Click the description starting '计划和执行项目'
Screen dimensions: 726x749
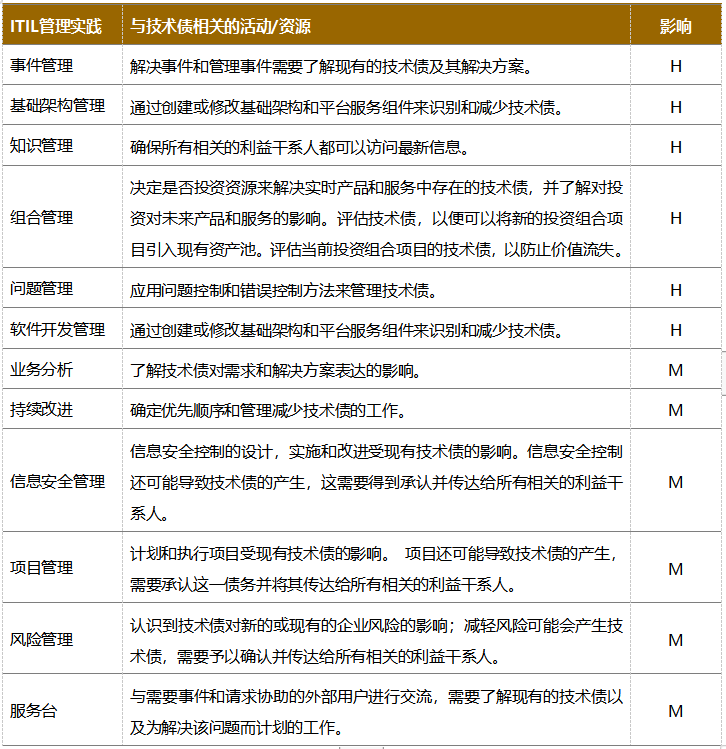coord(374,569)
